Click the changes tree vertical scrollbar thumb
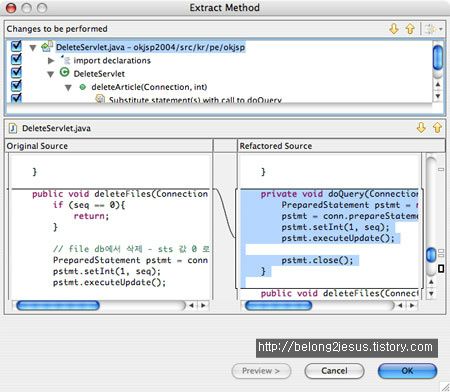This screenshot has width=450, height=392. click(x=438, y=58)
